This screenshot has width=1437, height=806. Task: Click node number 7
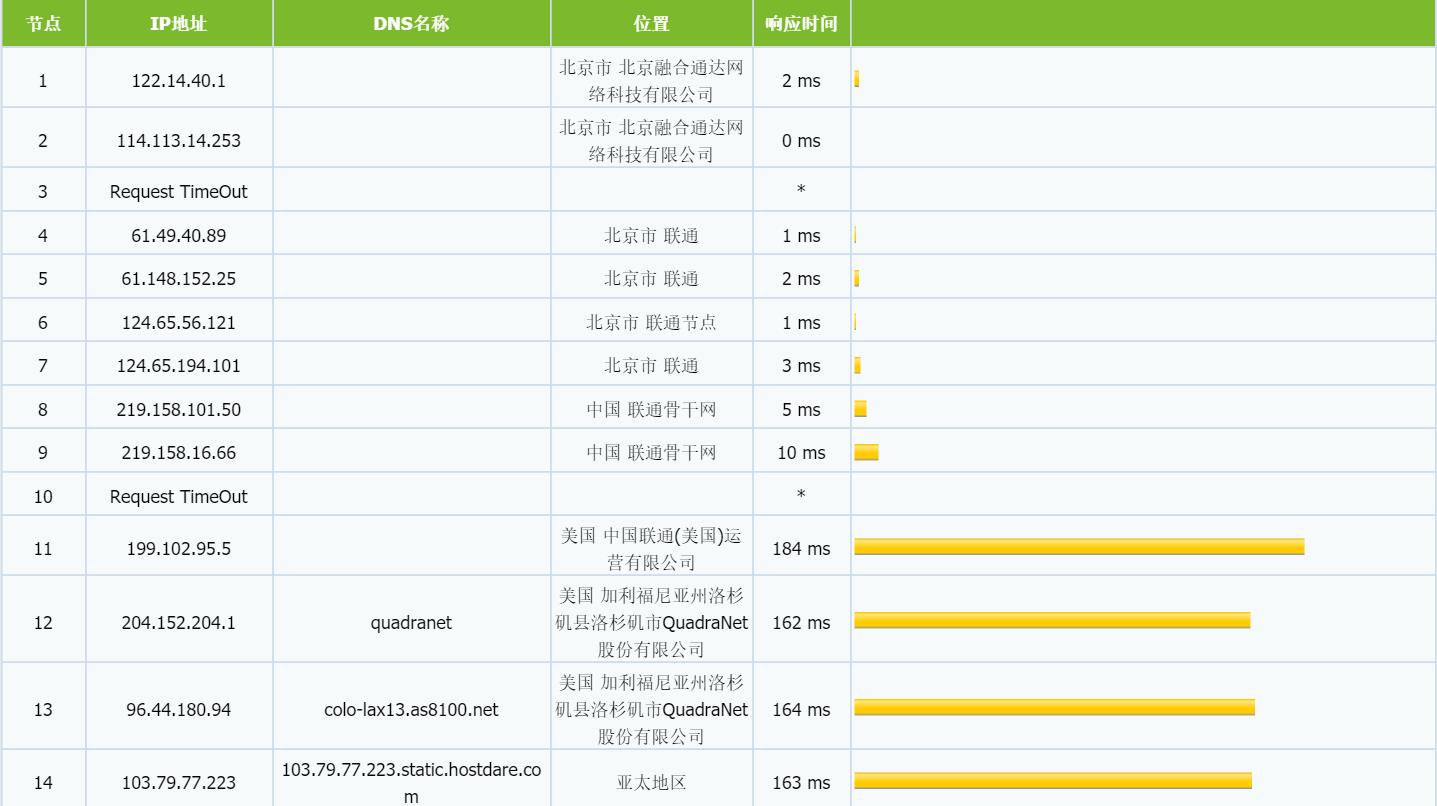pos(43,366)
